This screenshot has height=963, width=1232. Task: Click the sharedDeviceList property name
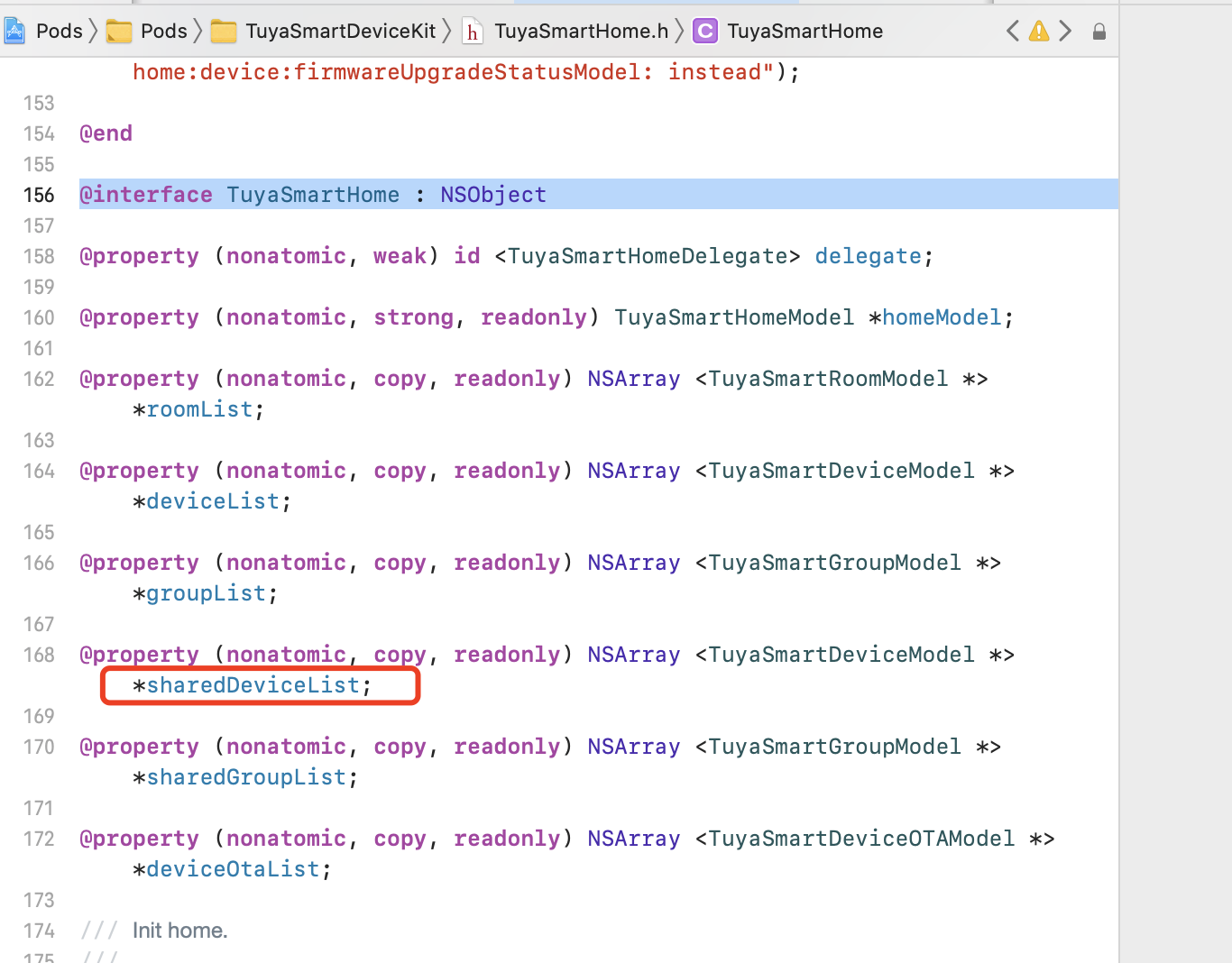tap(253, 685)
